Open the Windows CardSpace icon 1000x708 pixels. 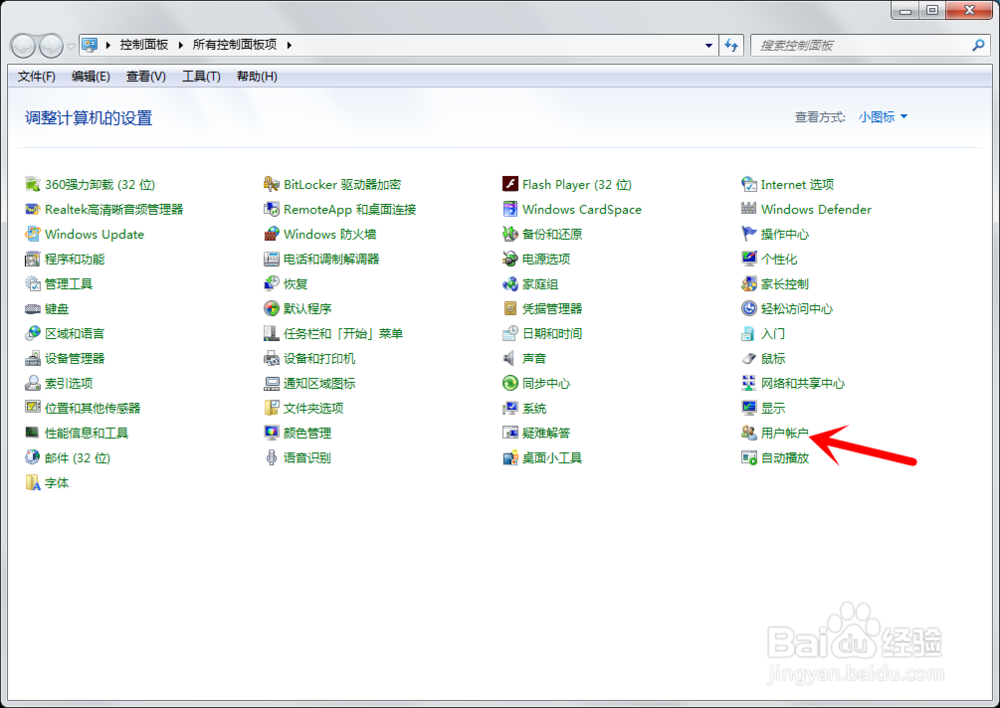pos(510,209)
